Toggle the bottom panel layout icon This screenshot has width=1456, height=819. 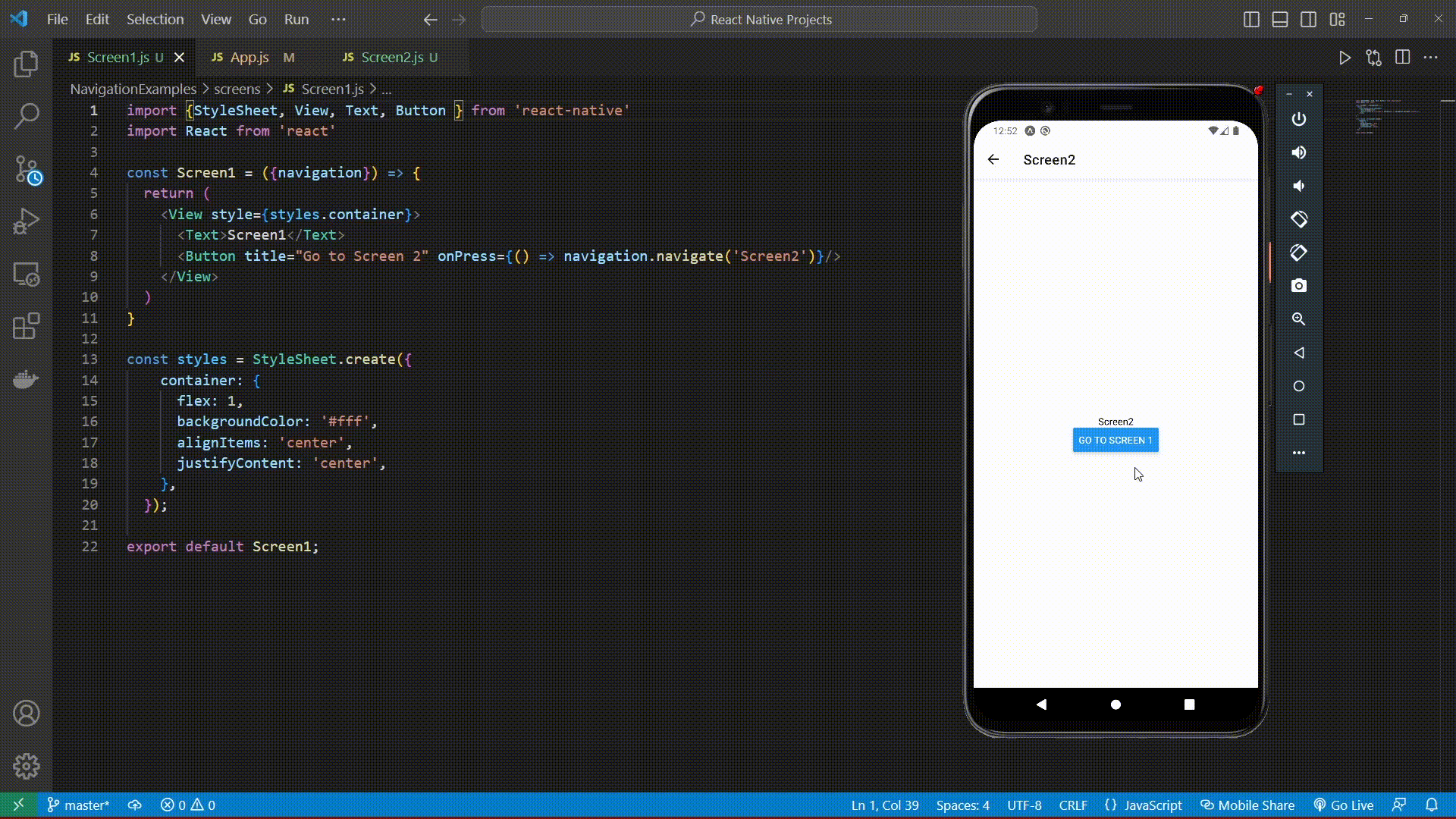coord(1280,20)
